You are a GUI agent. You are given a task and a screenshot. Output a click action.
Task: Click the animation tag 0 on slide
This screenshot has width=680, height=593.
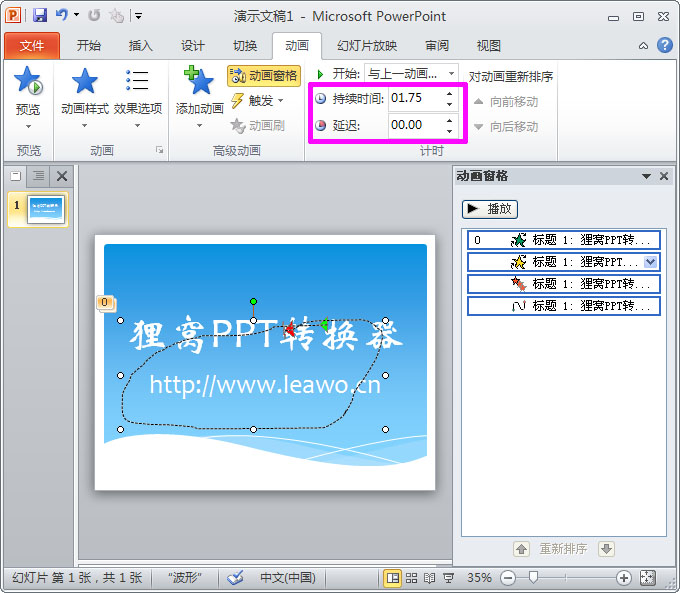coord(105,302)
